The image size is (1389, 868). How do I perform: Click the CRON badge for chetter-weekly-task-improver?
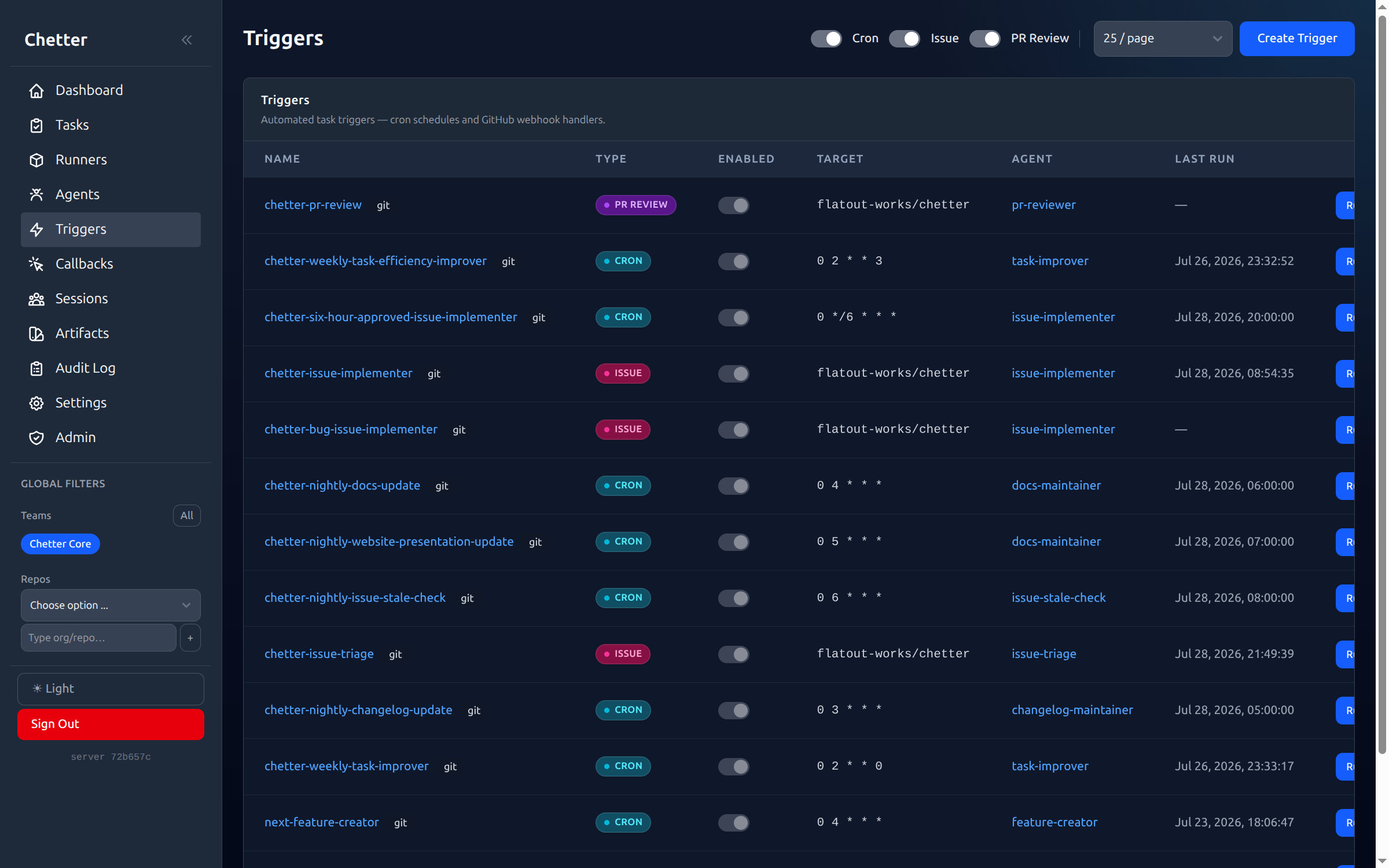point(623,766)
